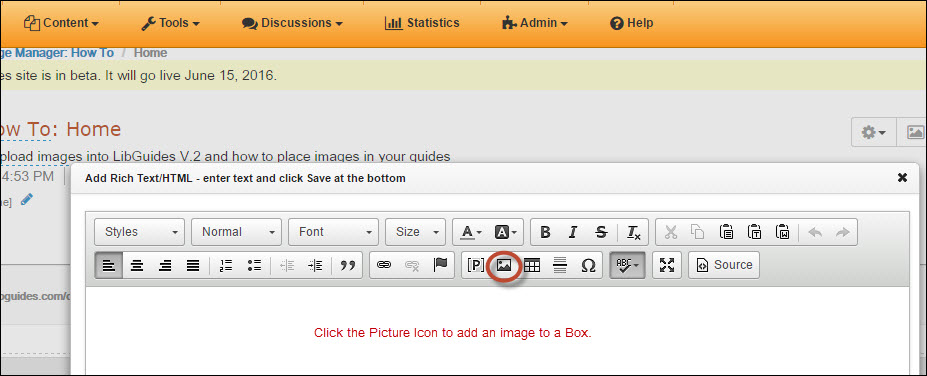Open the Statistics page

(422, 23)
